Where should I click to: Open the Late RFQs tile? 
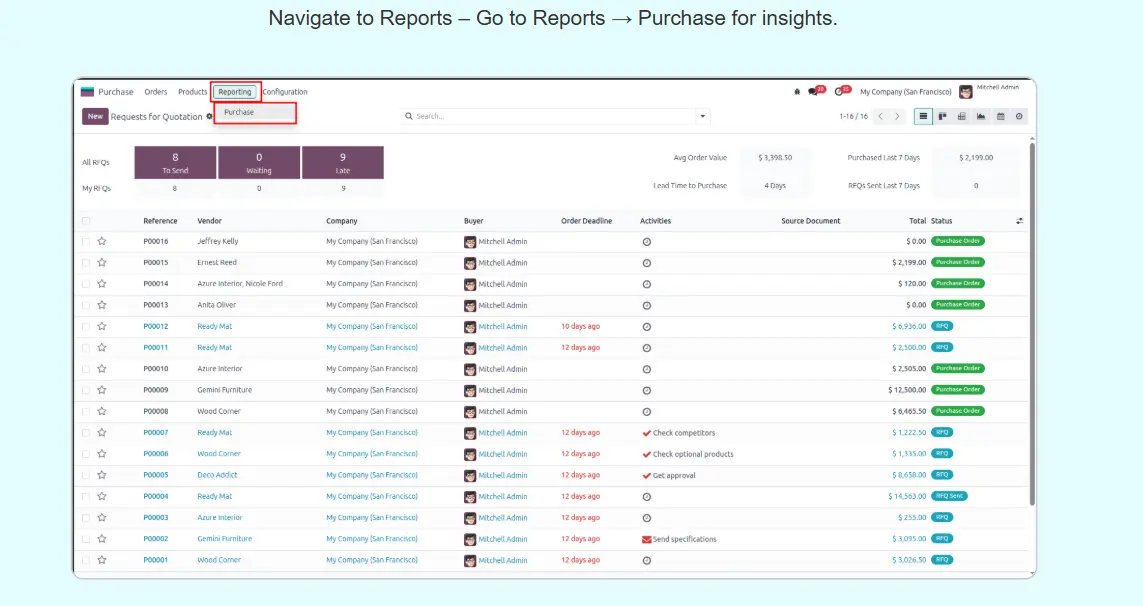tap(343, 162)
